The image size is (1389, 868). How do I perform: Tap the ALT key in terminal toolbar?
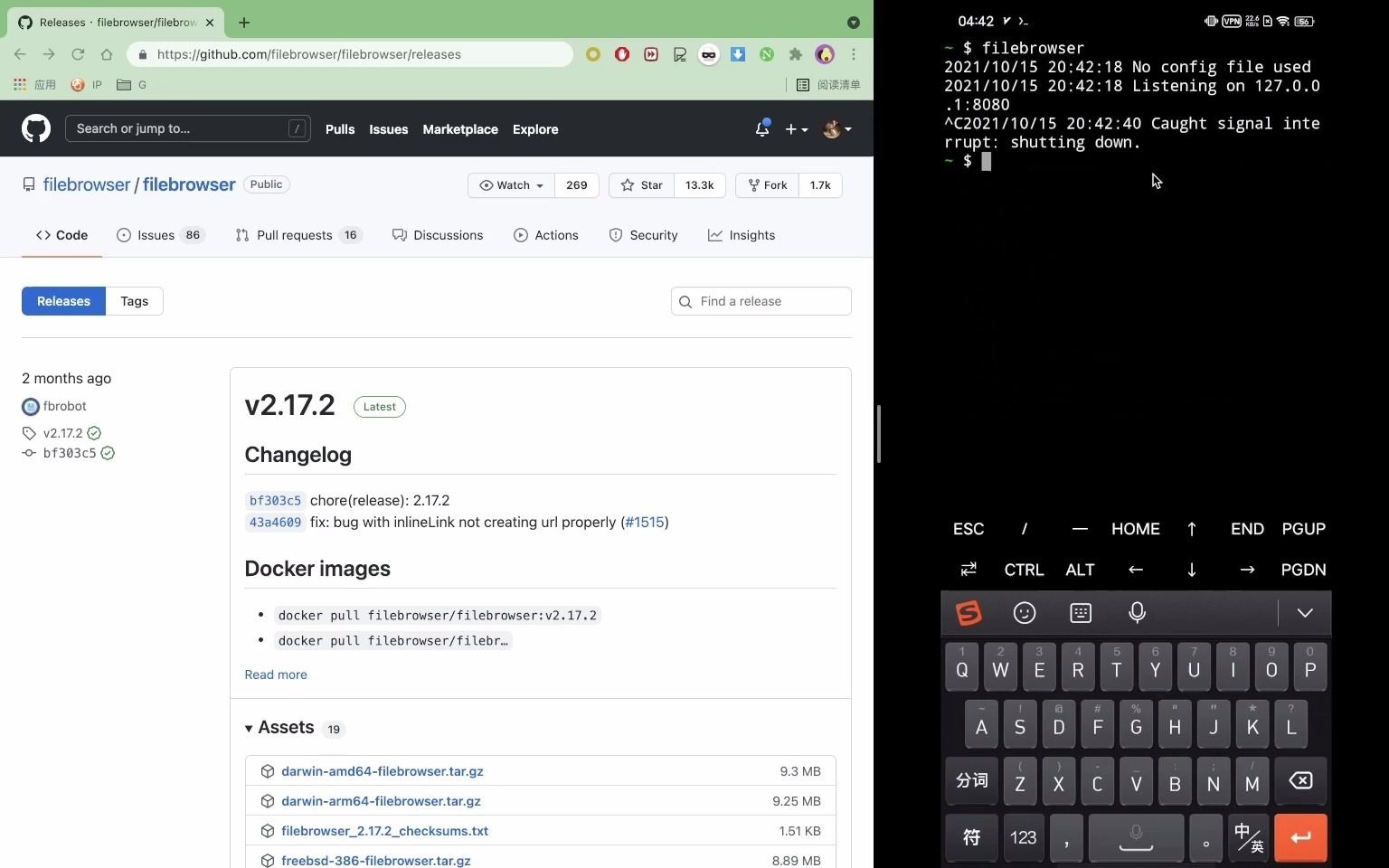(x=1080, y=570)
